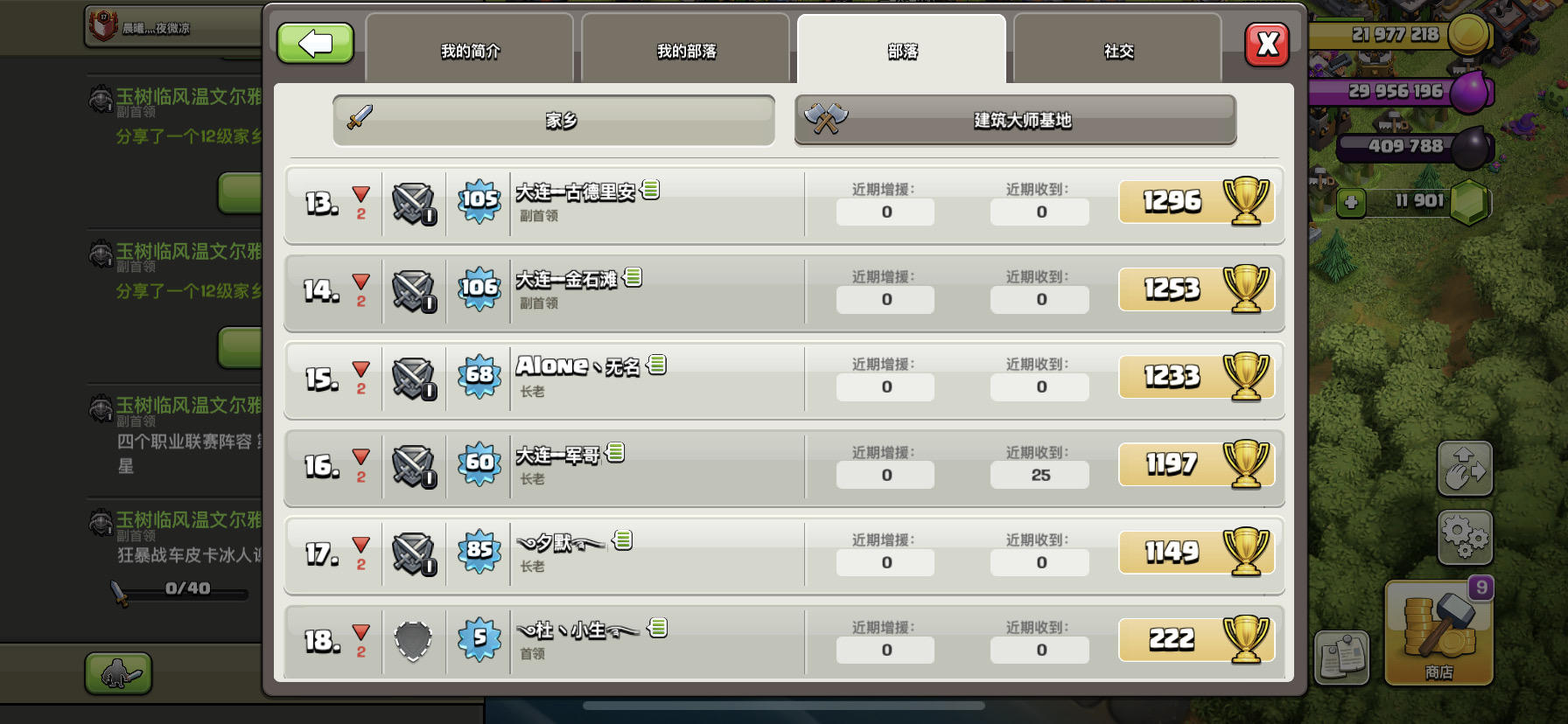Expand the menu icon beside Alone、无名
The image size is (1568, 724).
657,365
